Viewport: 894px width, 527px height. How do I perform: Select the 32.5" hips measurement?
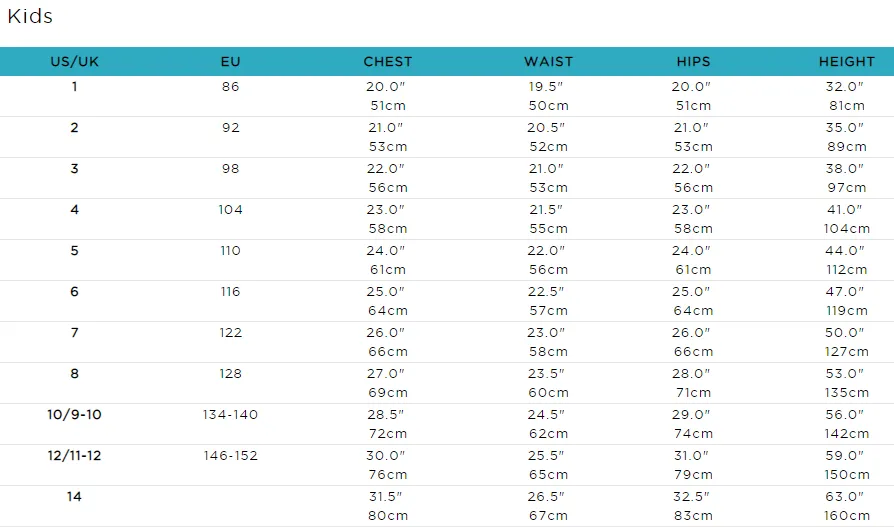pos(691,497)
